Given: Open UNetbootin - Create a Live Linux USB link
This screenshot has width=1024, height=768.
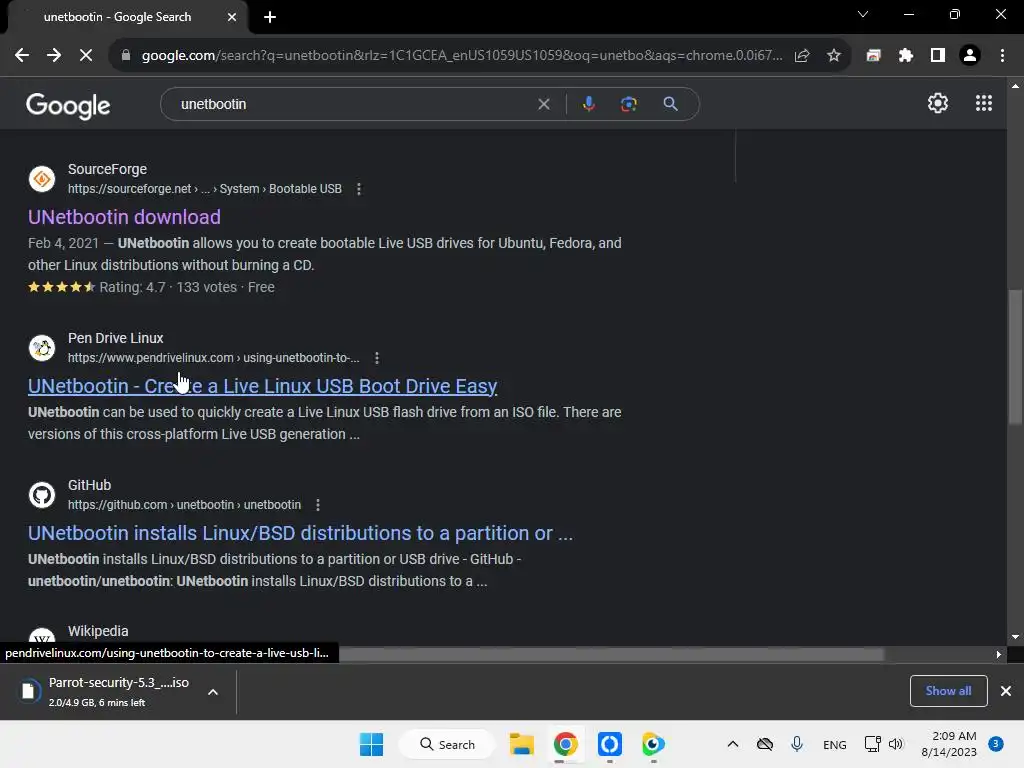Looking at the screenshot, I should (x=263, y=386).
